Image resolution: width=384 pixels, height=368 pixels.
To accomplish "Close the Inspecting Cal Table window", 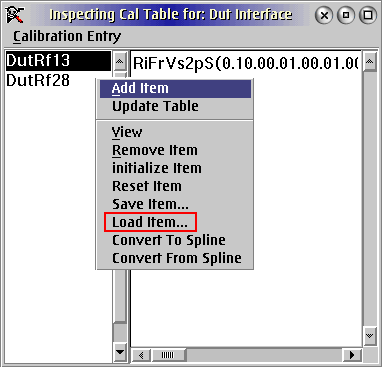I will tap(324, 15).
